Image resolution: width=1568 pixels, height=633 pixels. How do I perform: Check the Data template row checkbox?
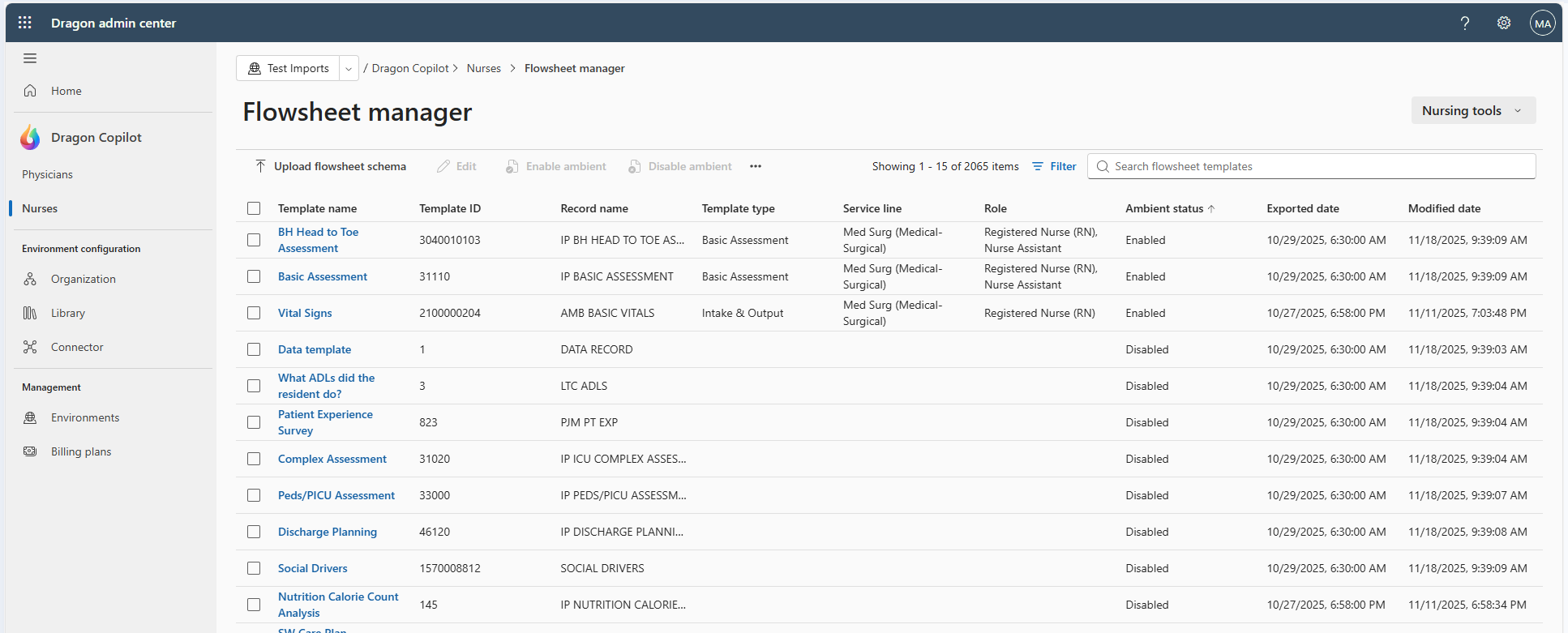click(254, 349)
